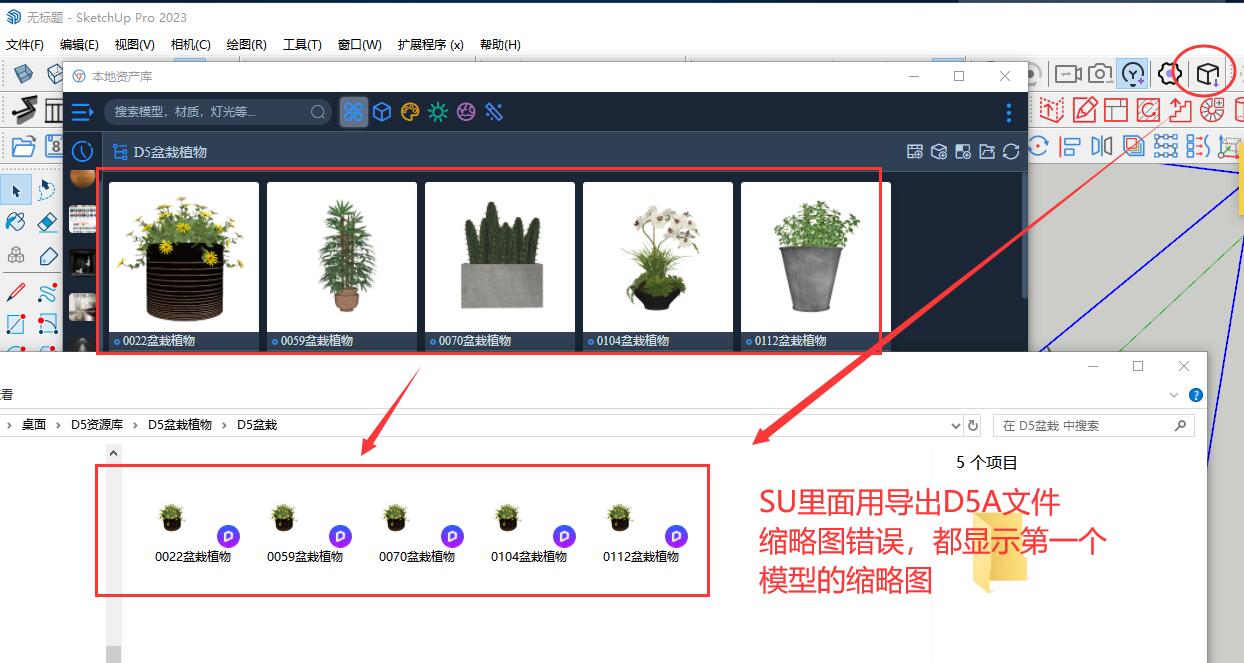Select the models category cube icon in asset library
Viewport: 1244px width, 663px height.
pos(381,112)
